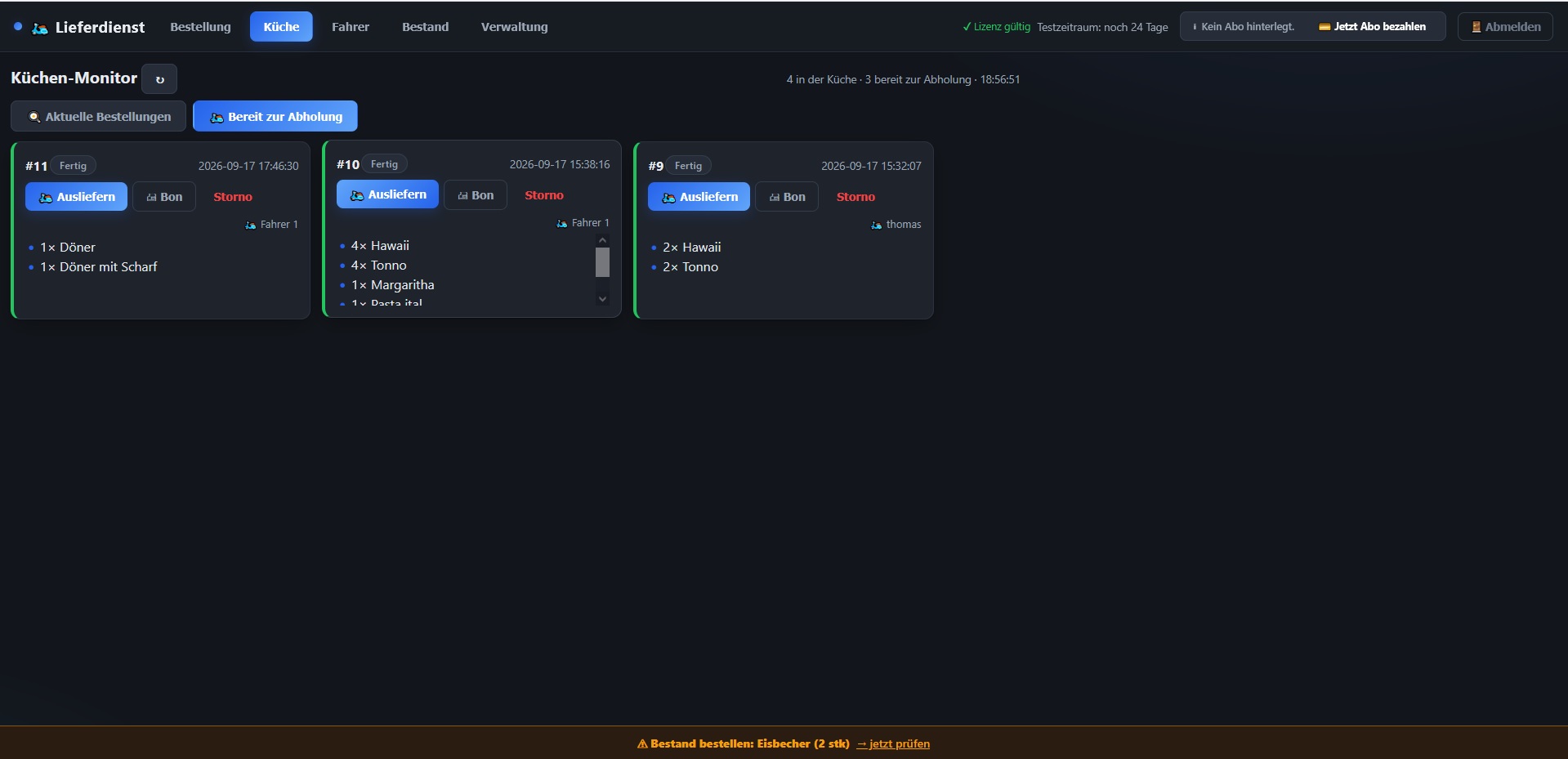Refresh the Küchen-Monitor with the reload icon
Screen dimensions: 1568x759
point(159,79)
